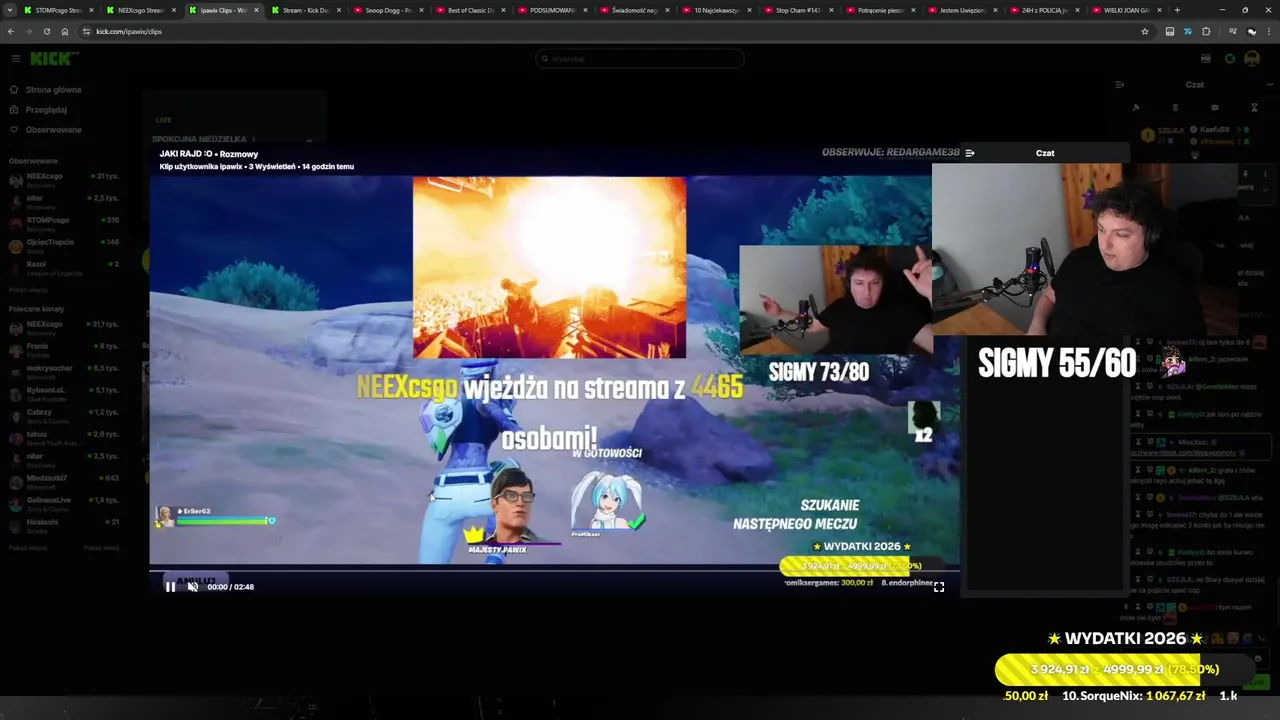The image size is (1280, 720).
Task: Open recommended channel Hiratoshi
Action: pos(64,526)
